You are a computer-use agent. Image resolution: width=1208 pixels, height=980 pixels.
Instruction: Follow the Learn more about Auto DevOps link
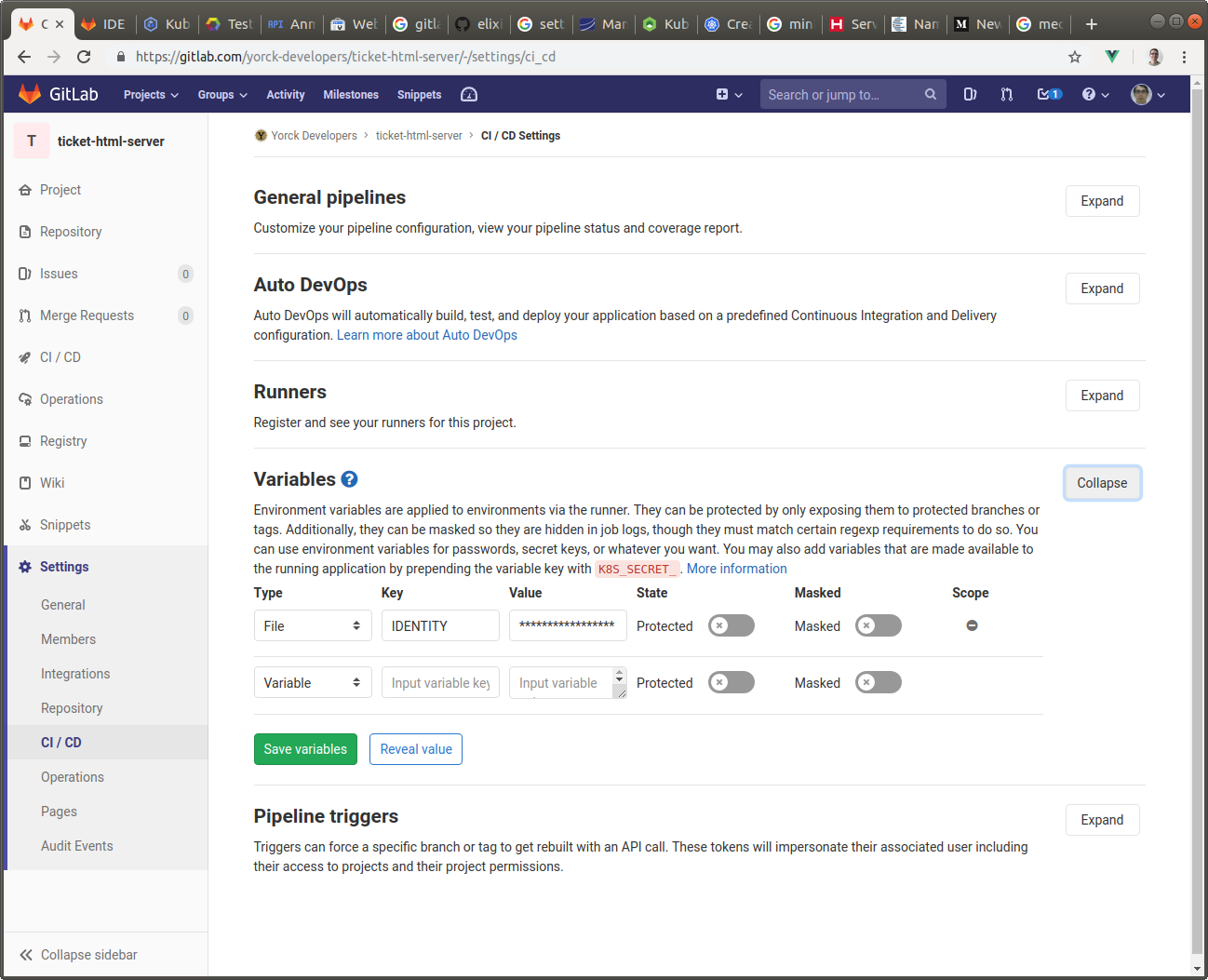[x=426, y=335]
